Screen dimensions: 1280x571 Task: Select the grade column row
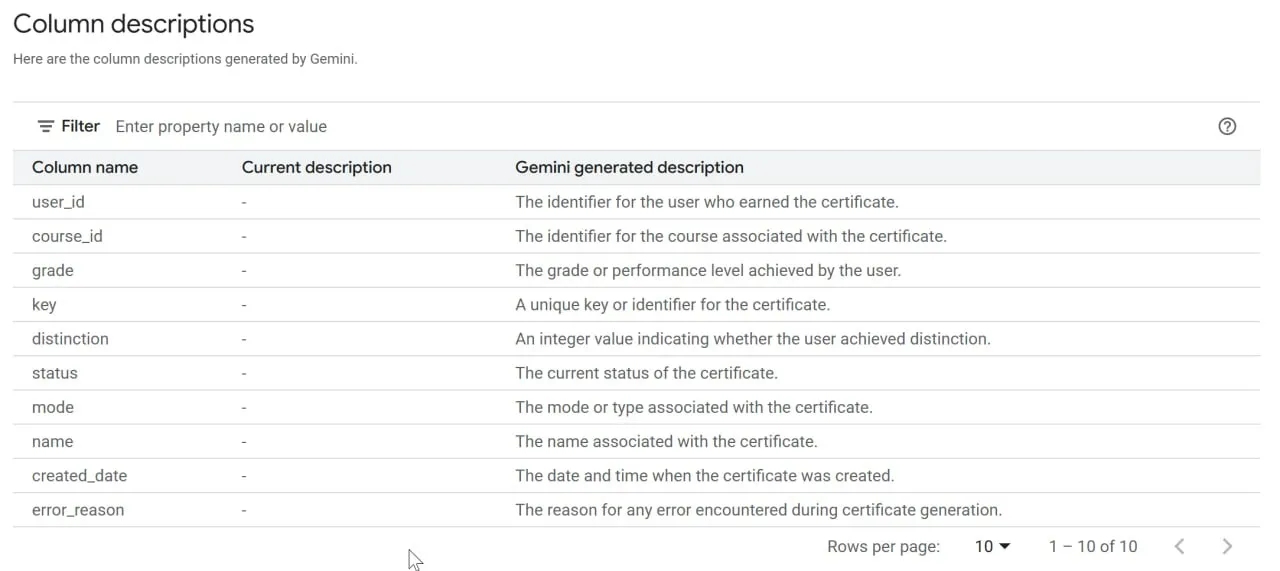pyautogui.click(x=636, y=270)
